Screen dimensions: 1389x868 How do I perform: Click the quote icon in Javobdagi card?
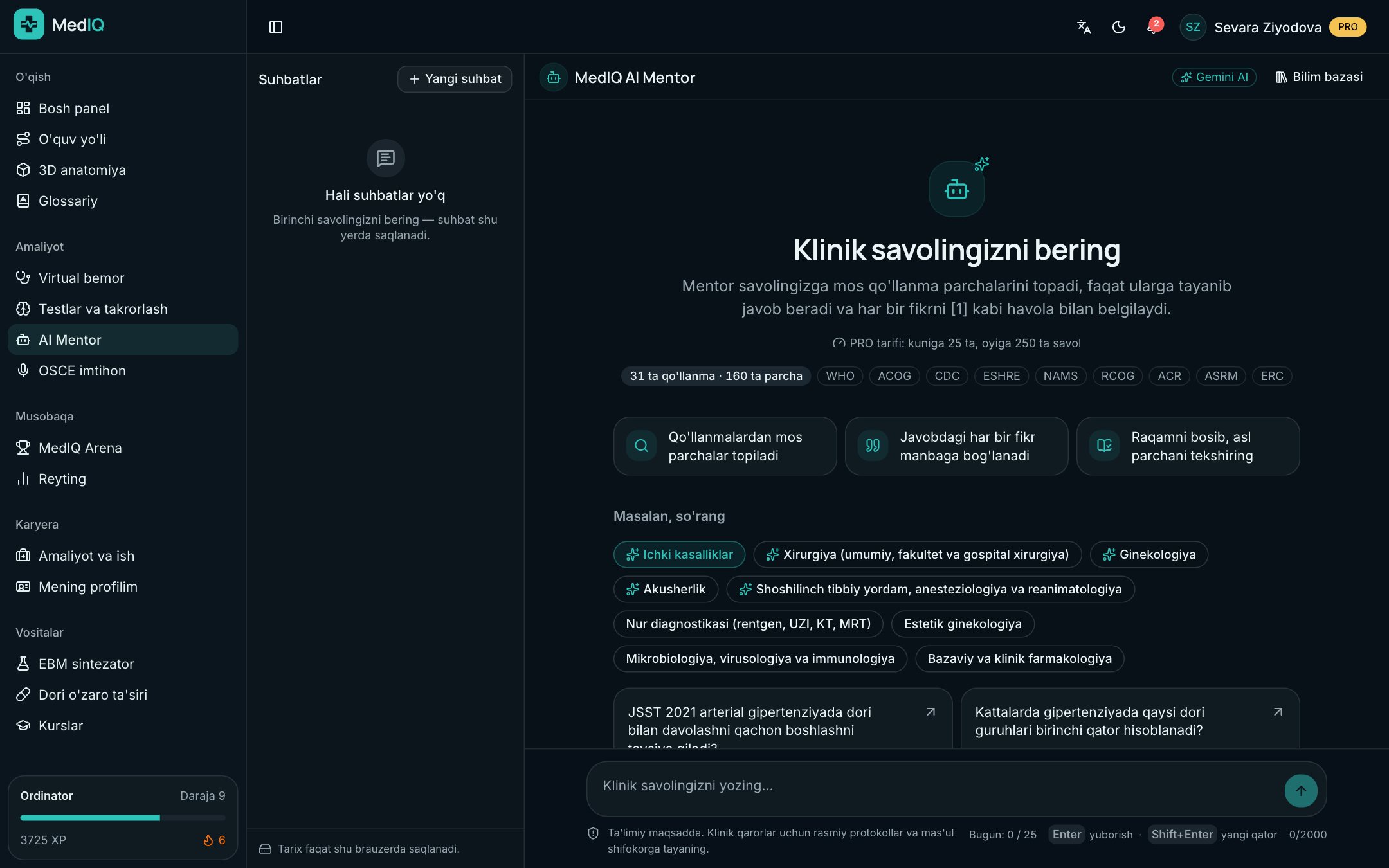(873, 446)
